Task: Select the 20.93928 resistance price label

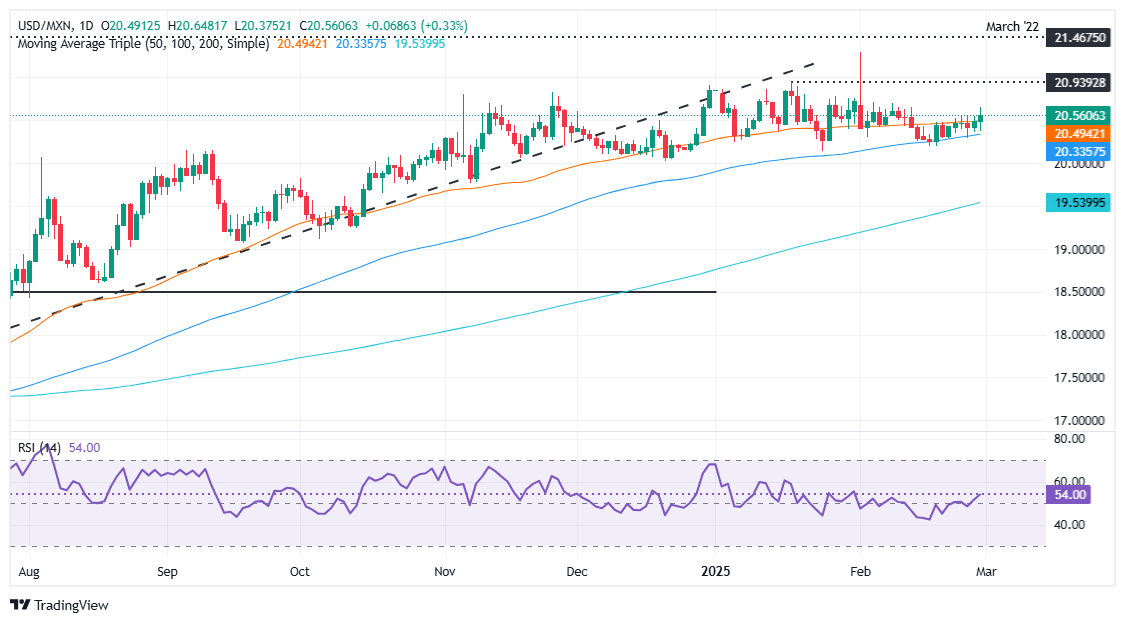Action: click(x=1078, y=83)
